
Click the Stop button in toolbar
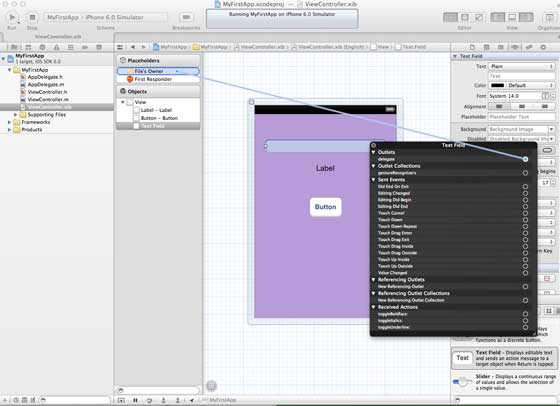point(32,17)
